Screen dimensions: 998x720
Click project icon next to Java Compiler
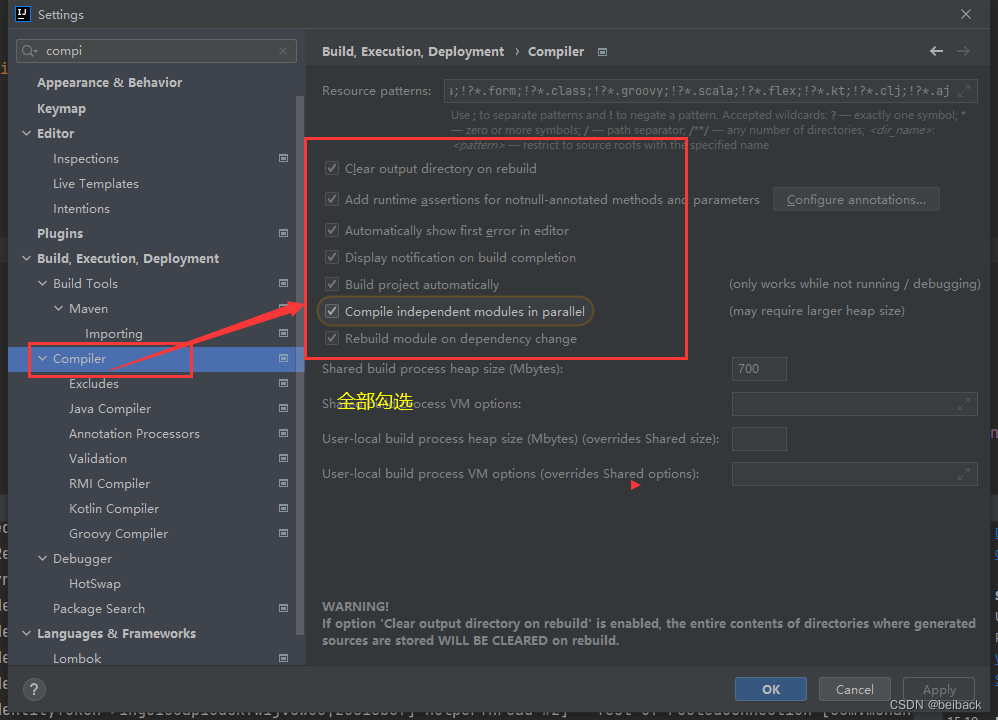pos(283,408)
